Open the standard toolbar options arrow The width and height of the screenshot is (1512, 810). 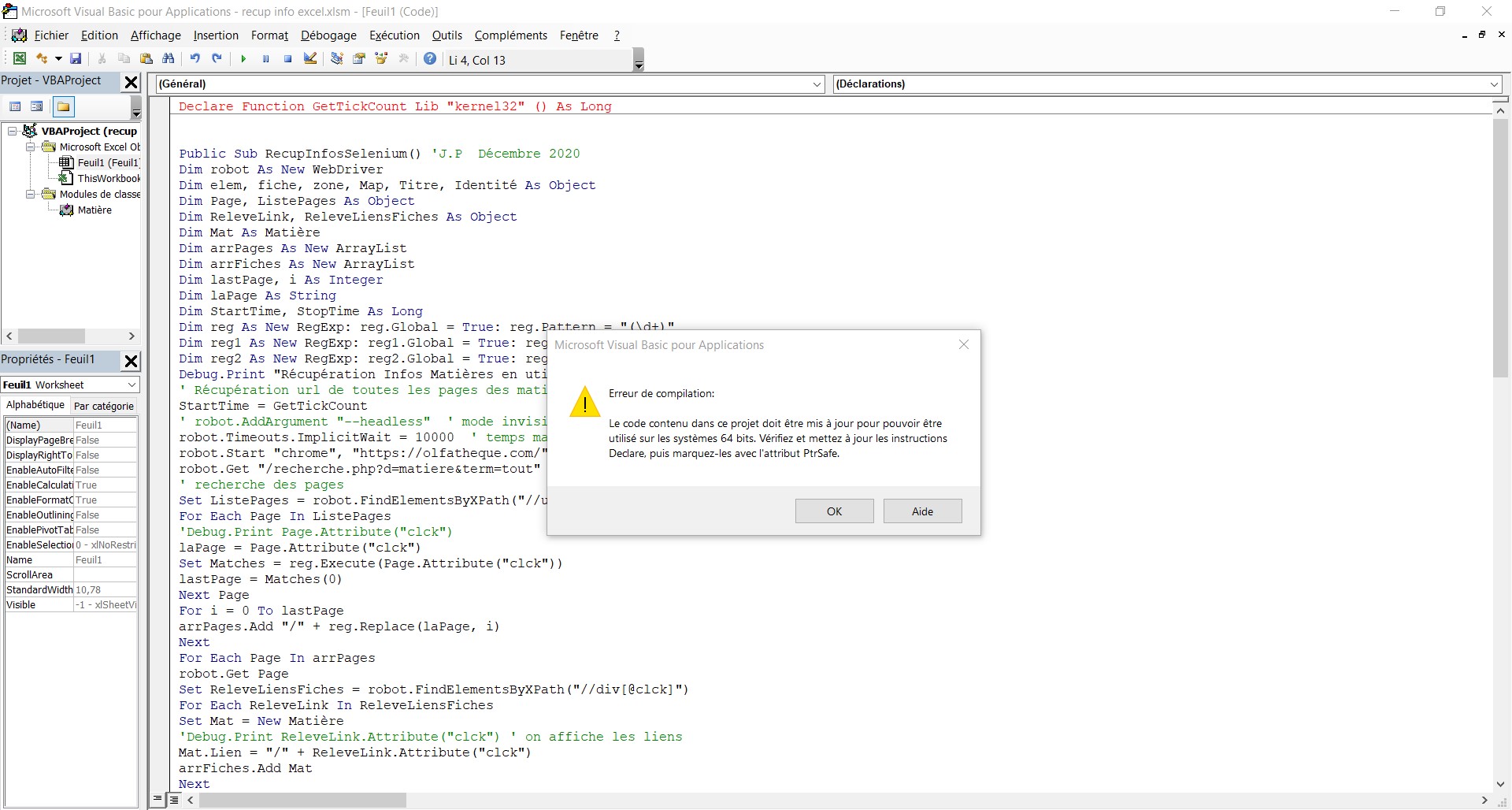[x=639, y=61]
